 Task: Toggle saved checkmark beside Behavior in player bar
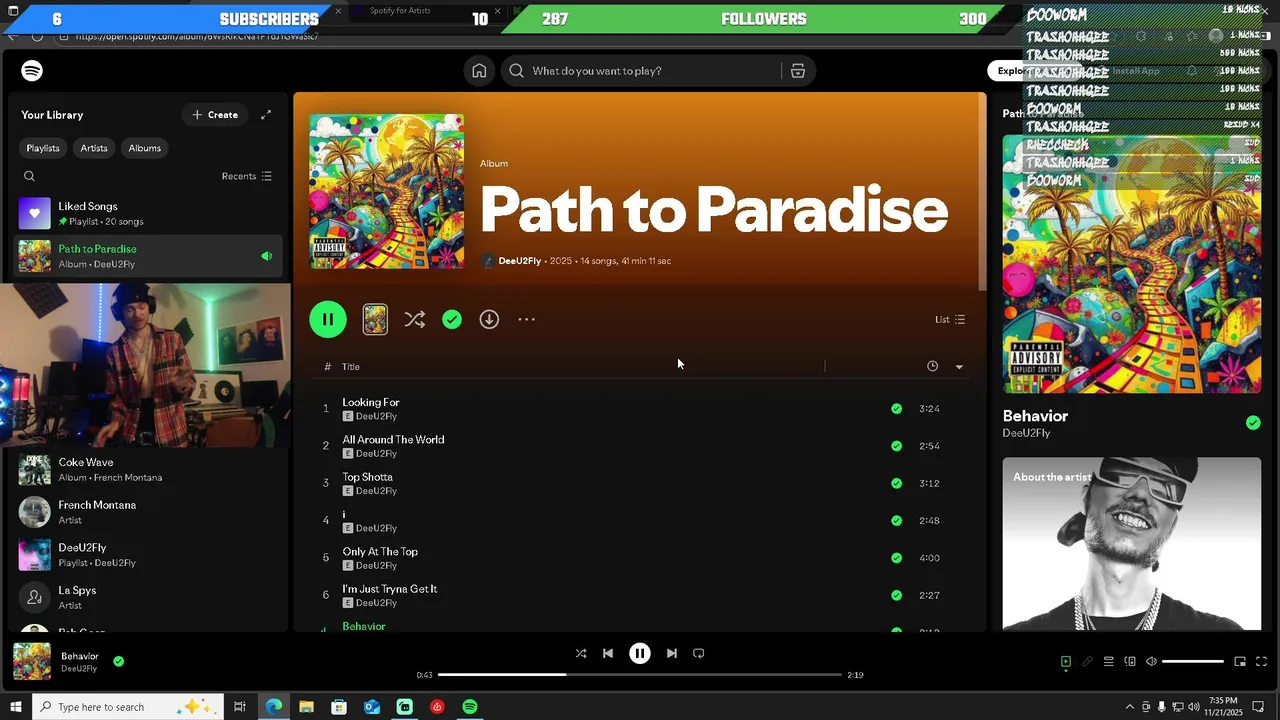click(118, 661)
